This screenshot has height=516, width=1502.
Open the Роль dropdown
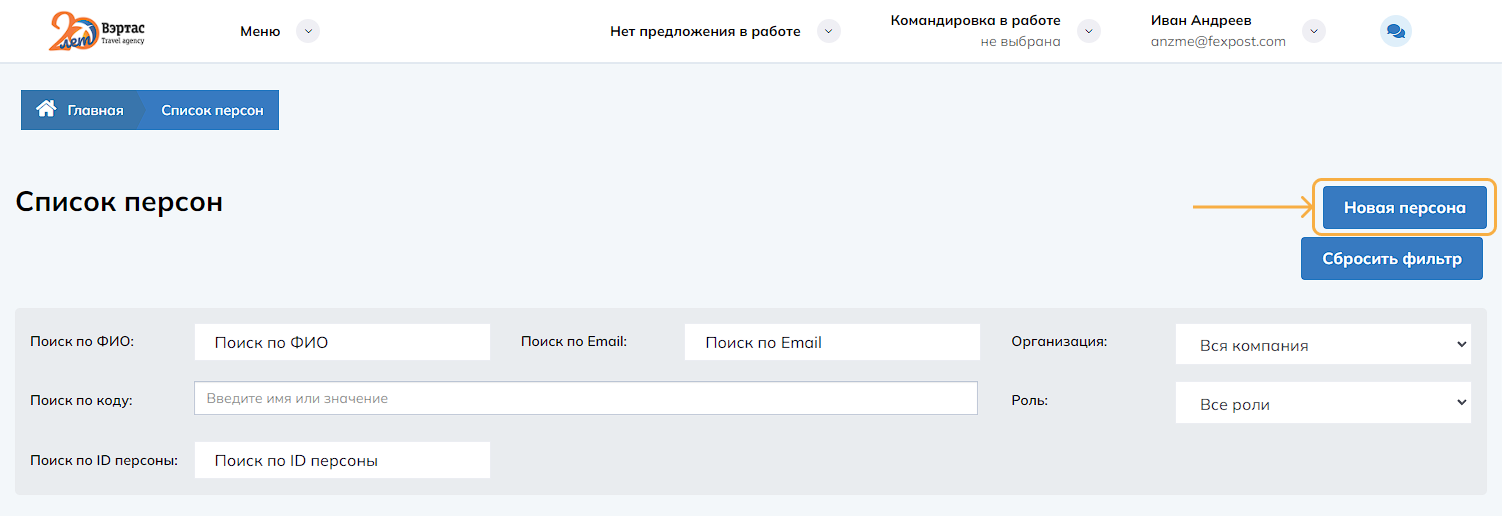pyautogui.click(x=1323, y=404)
